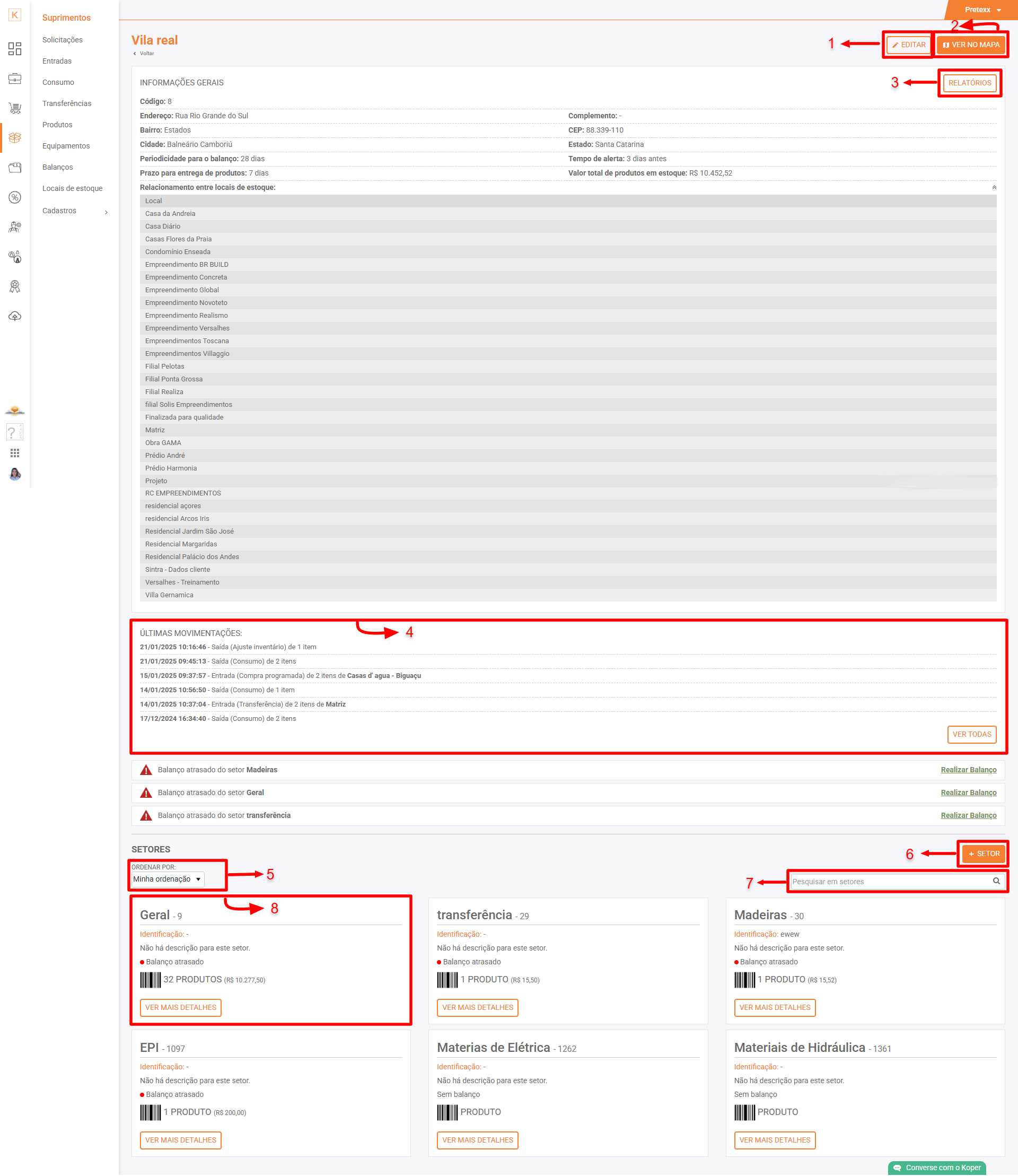Open the apps grid dots icon
The width and height of the screenshot is (1018, 1176).
point(15,453)
